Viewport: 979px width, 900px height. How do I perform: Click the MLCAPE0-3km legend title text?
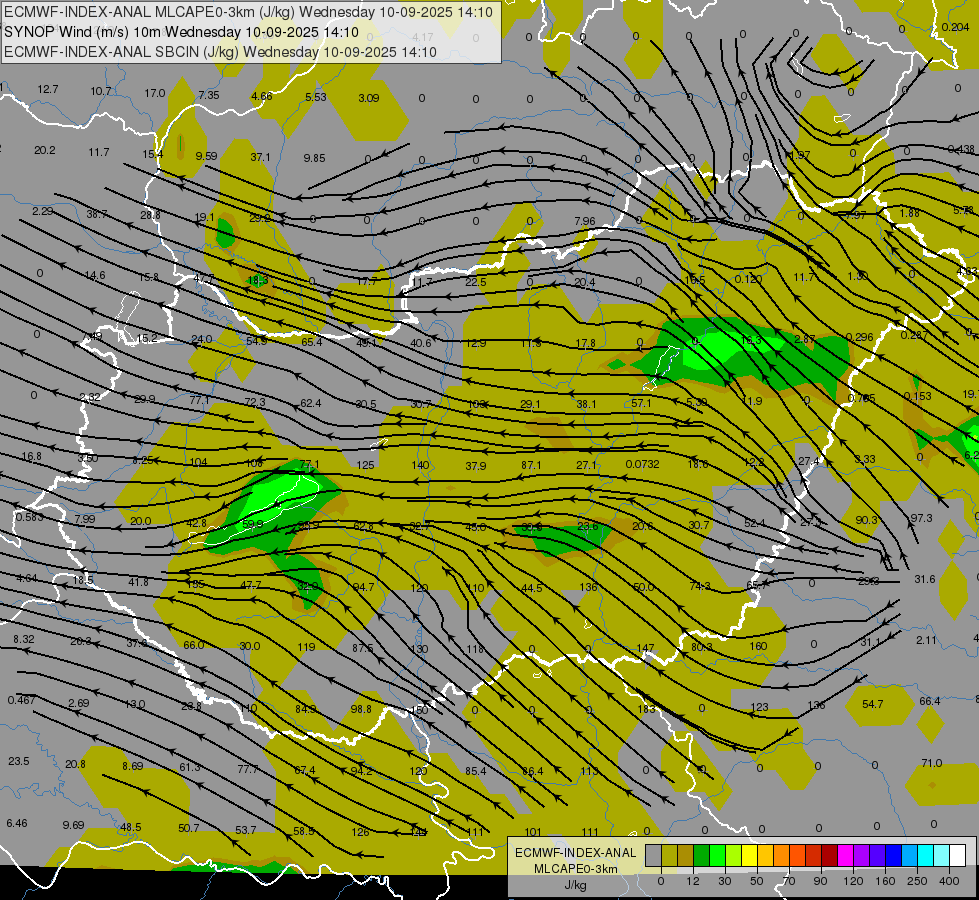point(575,869)
